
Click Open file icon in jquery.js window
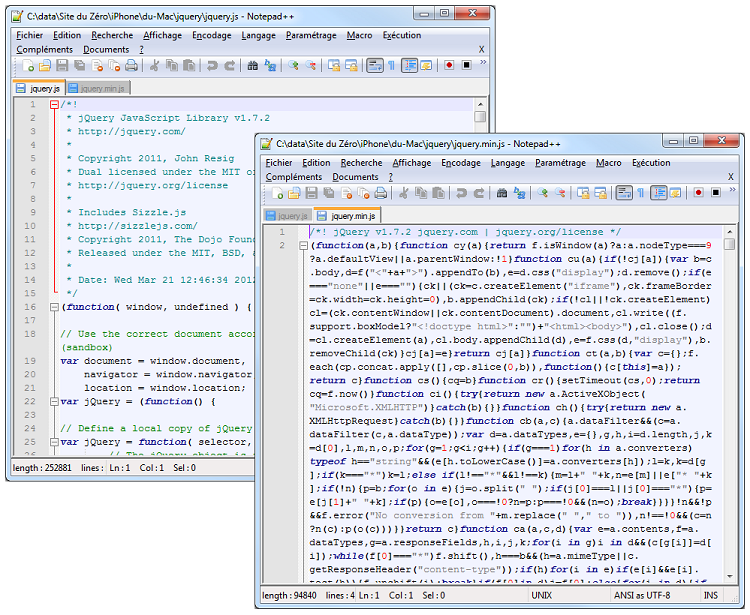coord(45,66)
